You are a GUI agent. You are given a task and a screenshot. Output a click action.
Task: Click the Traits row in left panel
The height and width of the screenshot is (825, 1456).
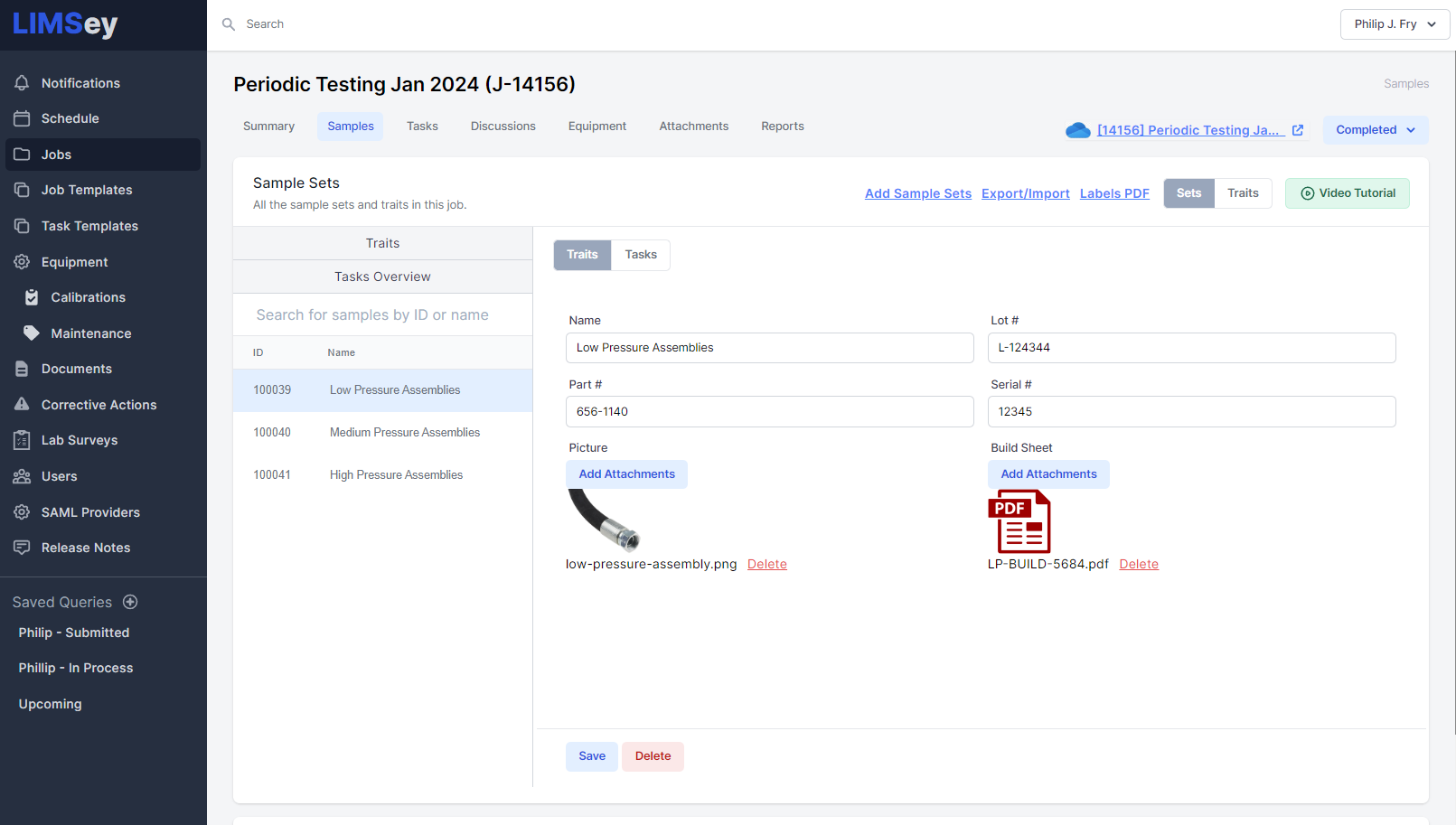point(383,243)
